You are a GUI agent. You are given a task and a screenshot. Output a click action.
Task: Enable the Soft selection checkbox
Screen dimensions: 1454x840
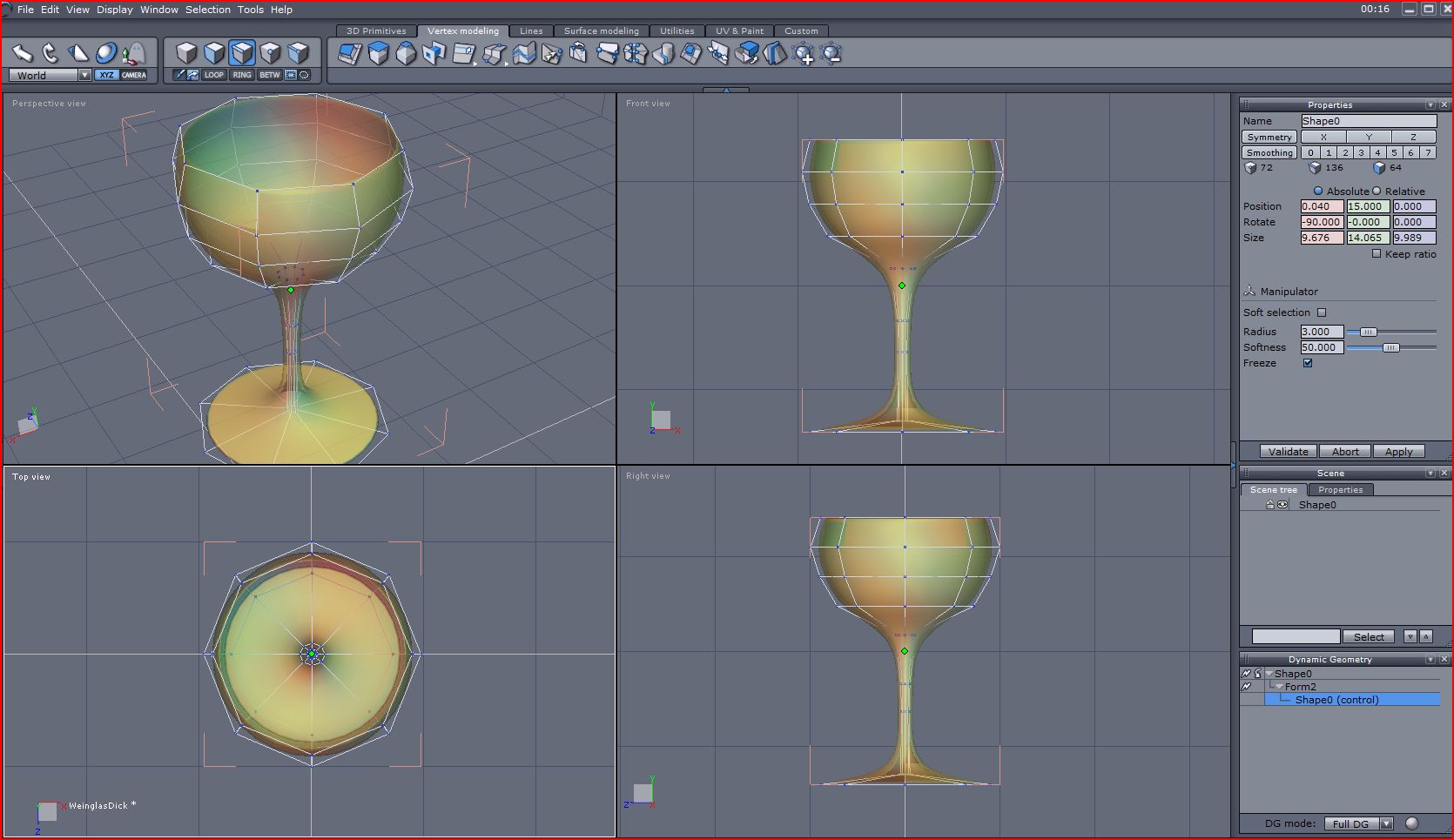click(1322, 312)
